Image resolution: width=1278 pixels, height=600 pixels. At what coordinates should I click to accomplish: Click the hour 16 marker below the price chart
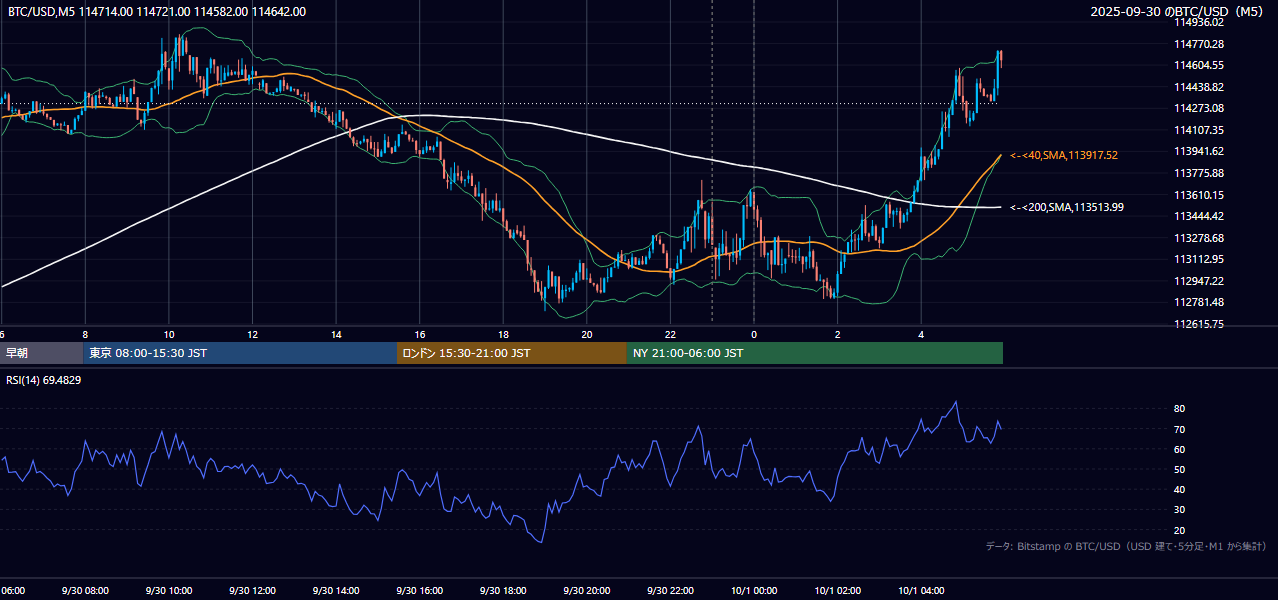coord(420,335)
